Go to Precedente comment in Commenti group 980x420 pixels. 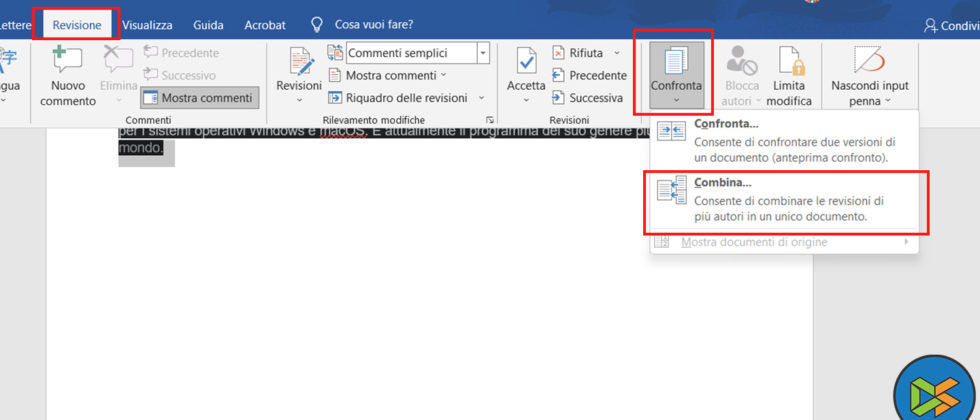[x=181, y=53]
